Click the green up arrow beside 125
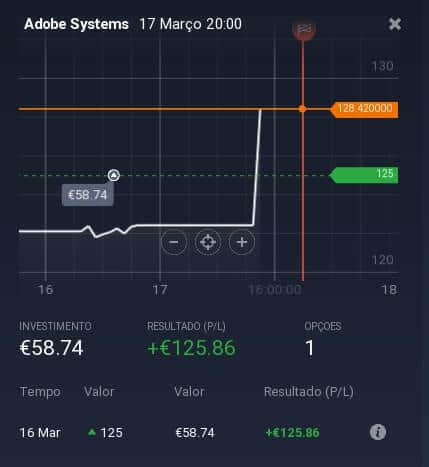Viewport: 429px width, 467px height. (92, 432)
